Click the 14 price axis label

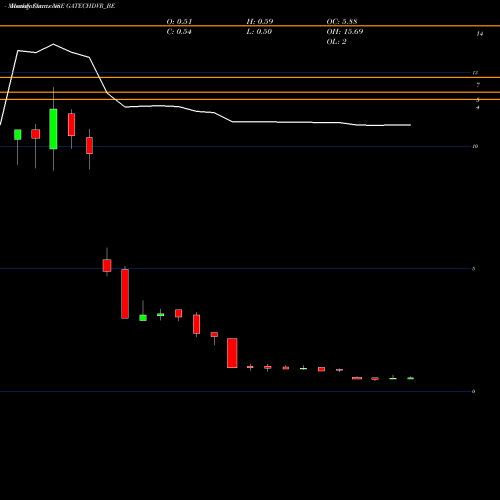coord(480,34)
